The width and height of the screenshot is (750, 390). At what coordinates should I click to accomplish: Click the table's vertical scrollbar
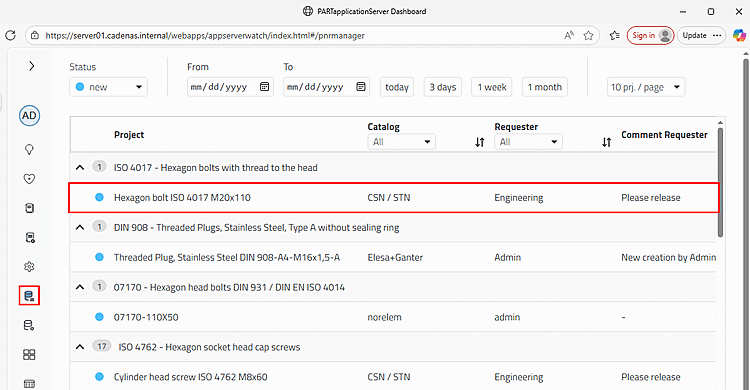click(x=720, y=182)
